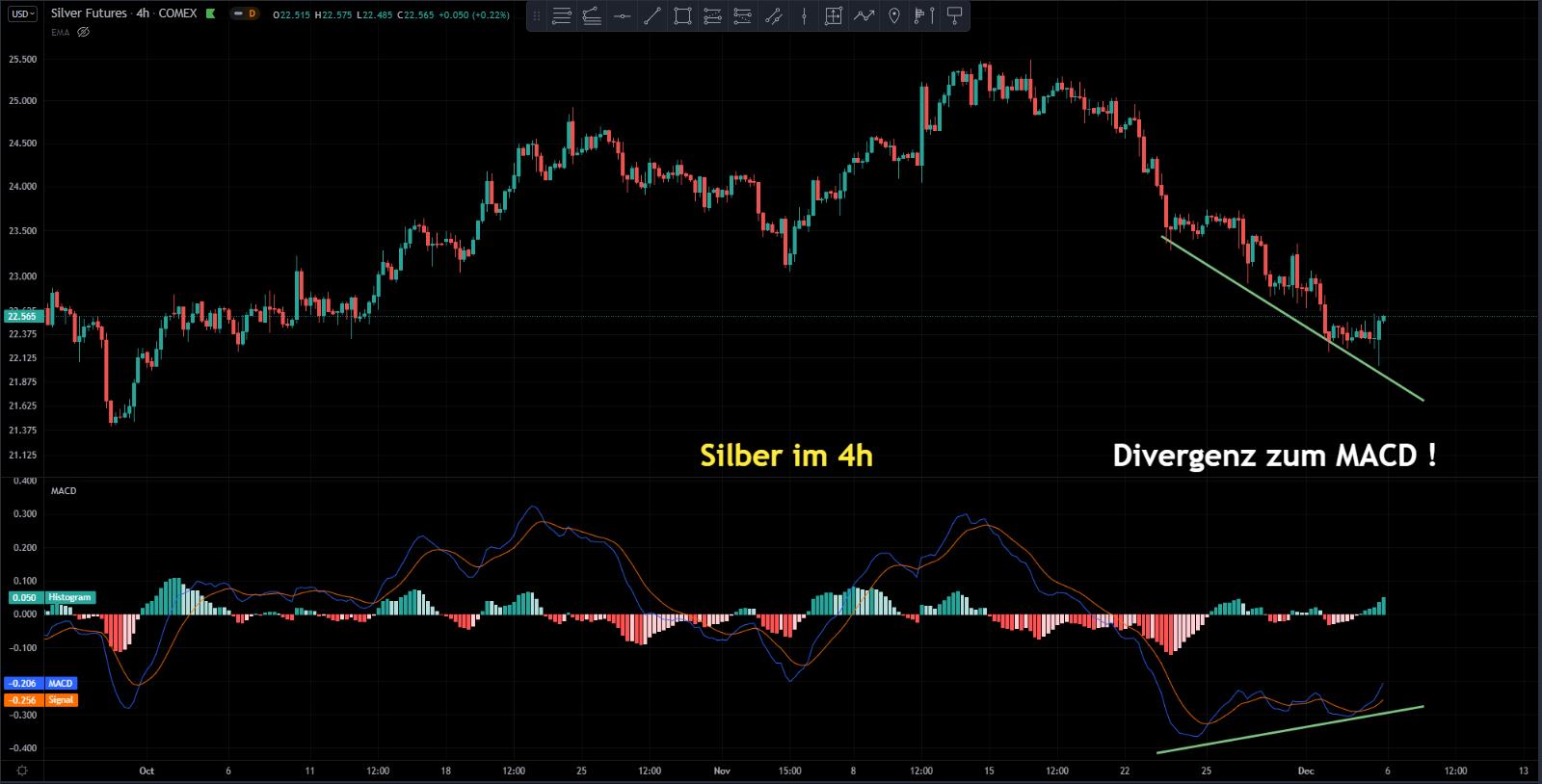Click the MACD indicator pane title
1542x784 pixels.
(x=64, y=491)
